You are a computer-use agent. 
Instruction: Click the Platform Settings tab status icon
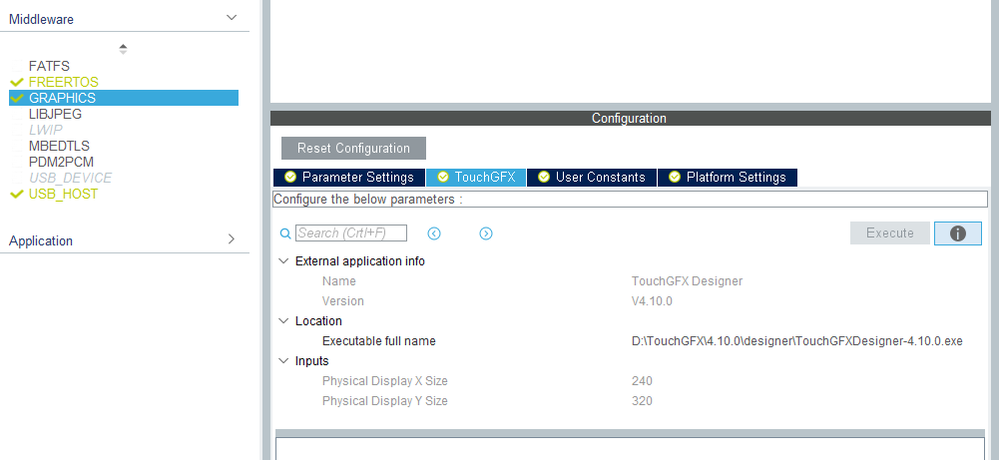pyautogui.click(x=674, y=177)
